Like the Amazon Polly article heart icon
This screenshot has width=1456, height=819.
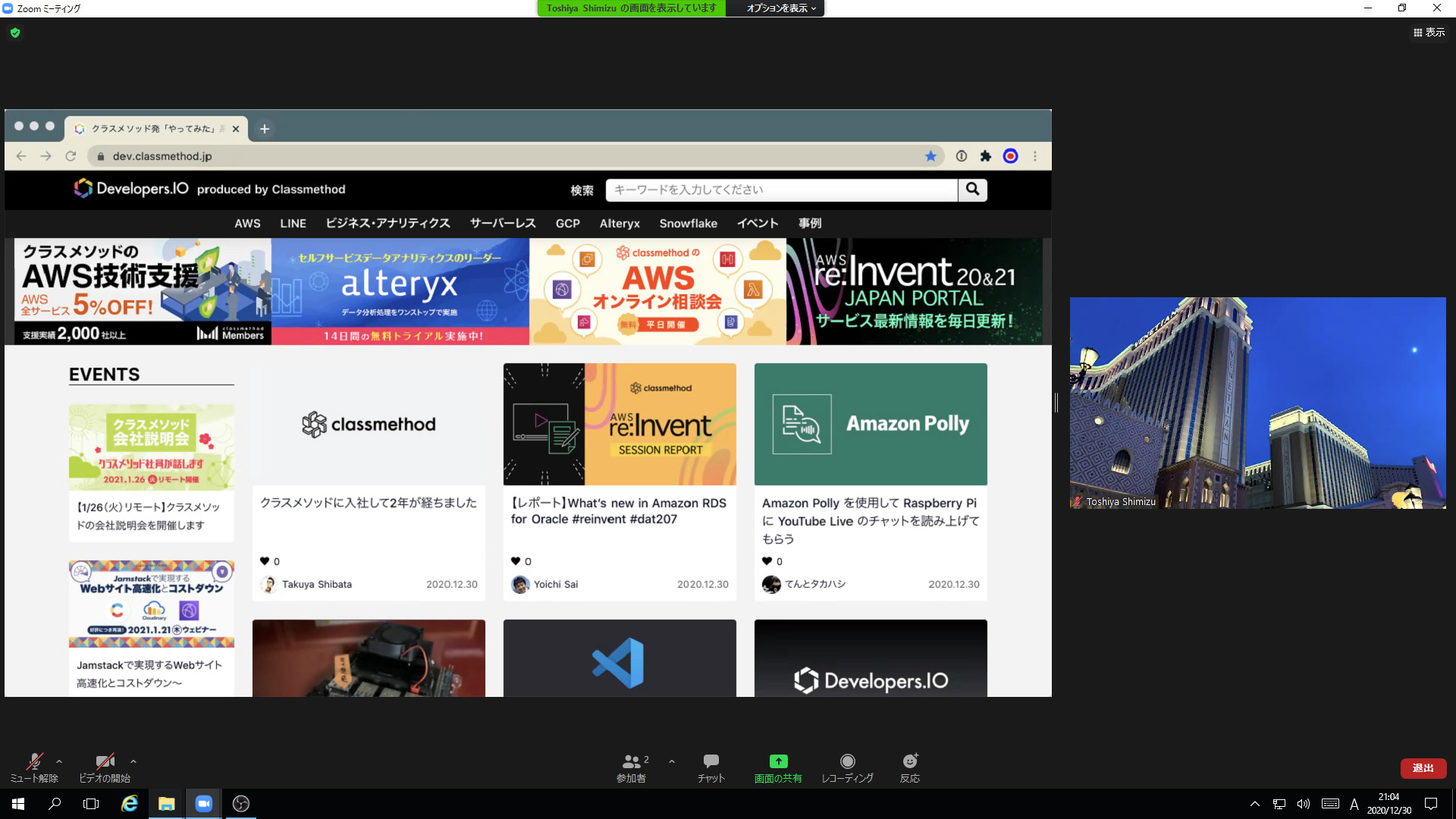pos(767,561)
